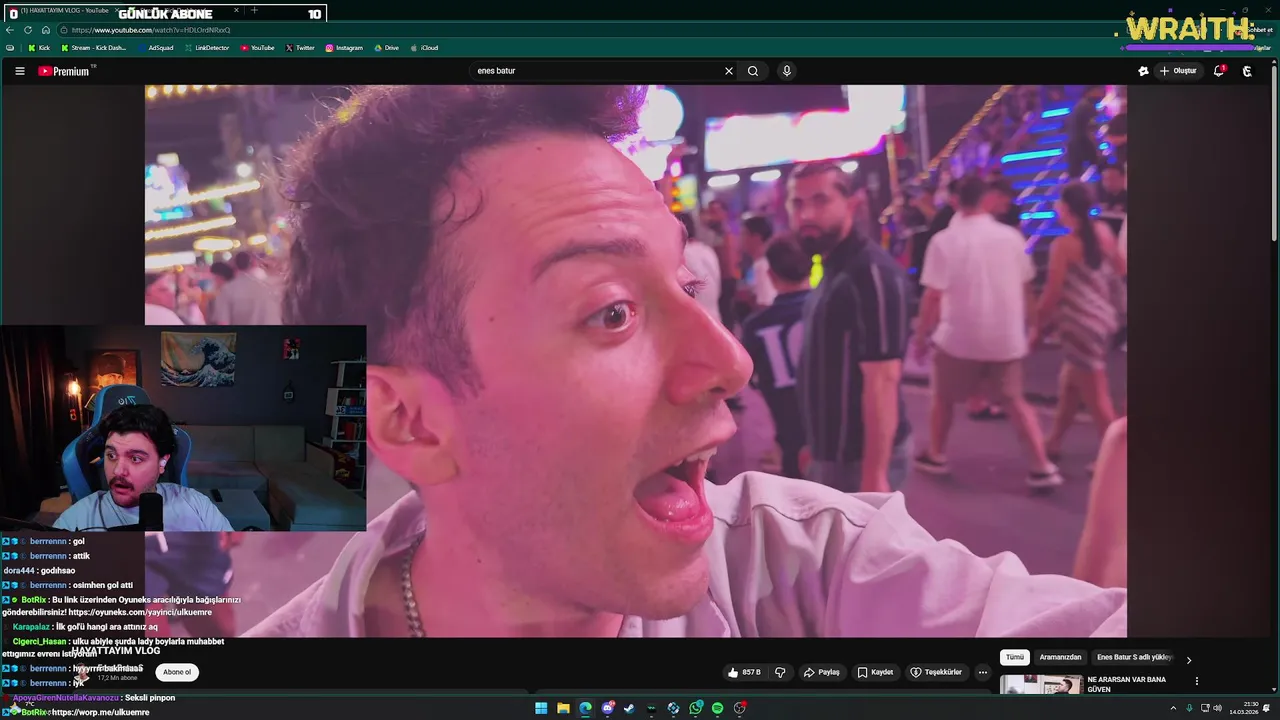Reload the page with refresh icon

click(x=28, y=30)
